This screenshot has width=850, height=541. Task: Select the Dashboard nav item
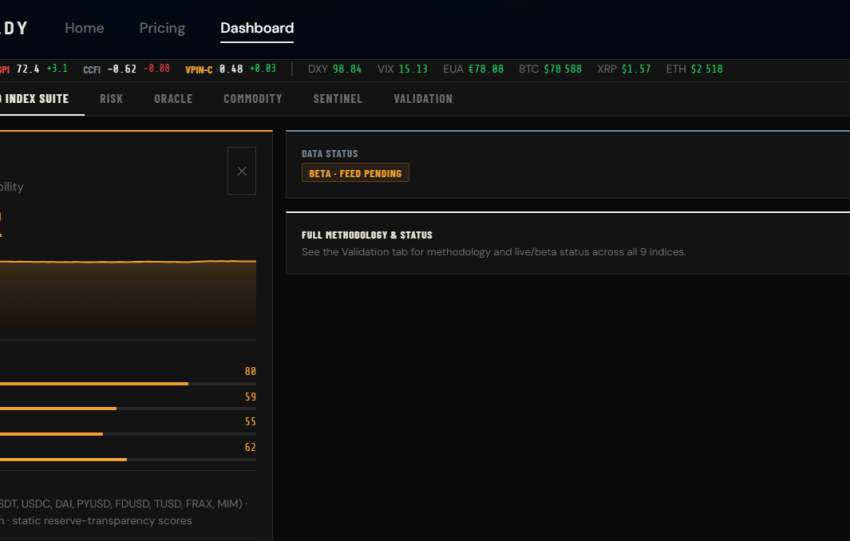[257, 28]
